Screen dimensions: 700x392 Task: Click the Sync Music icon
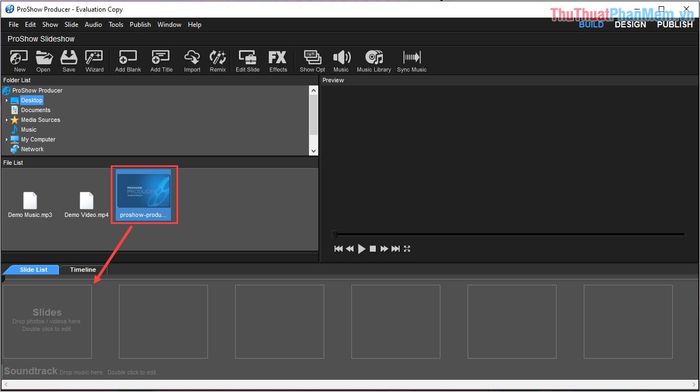tap(412, 61)
